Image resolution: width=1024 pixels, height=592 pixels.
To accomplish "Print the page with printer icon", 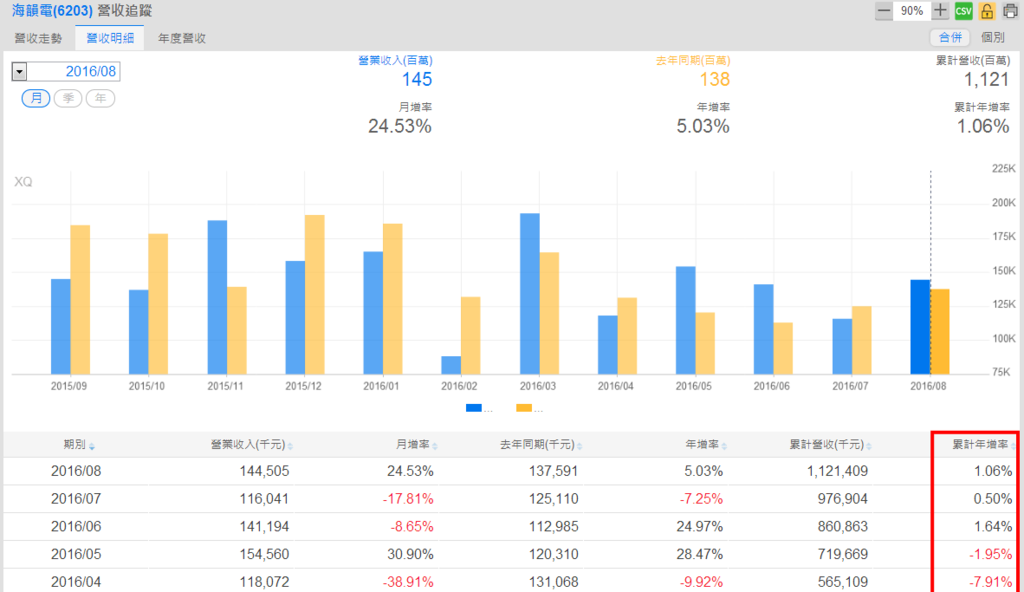I will pos(1010,11).
